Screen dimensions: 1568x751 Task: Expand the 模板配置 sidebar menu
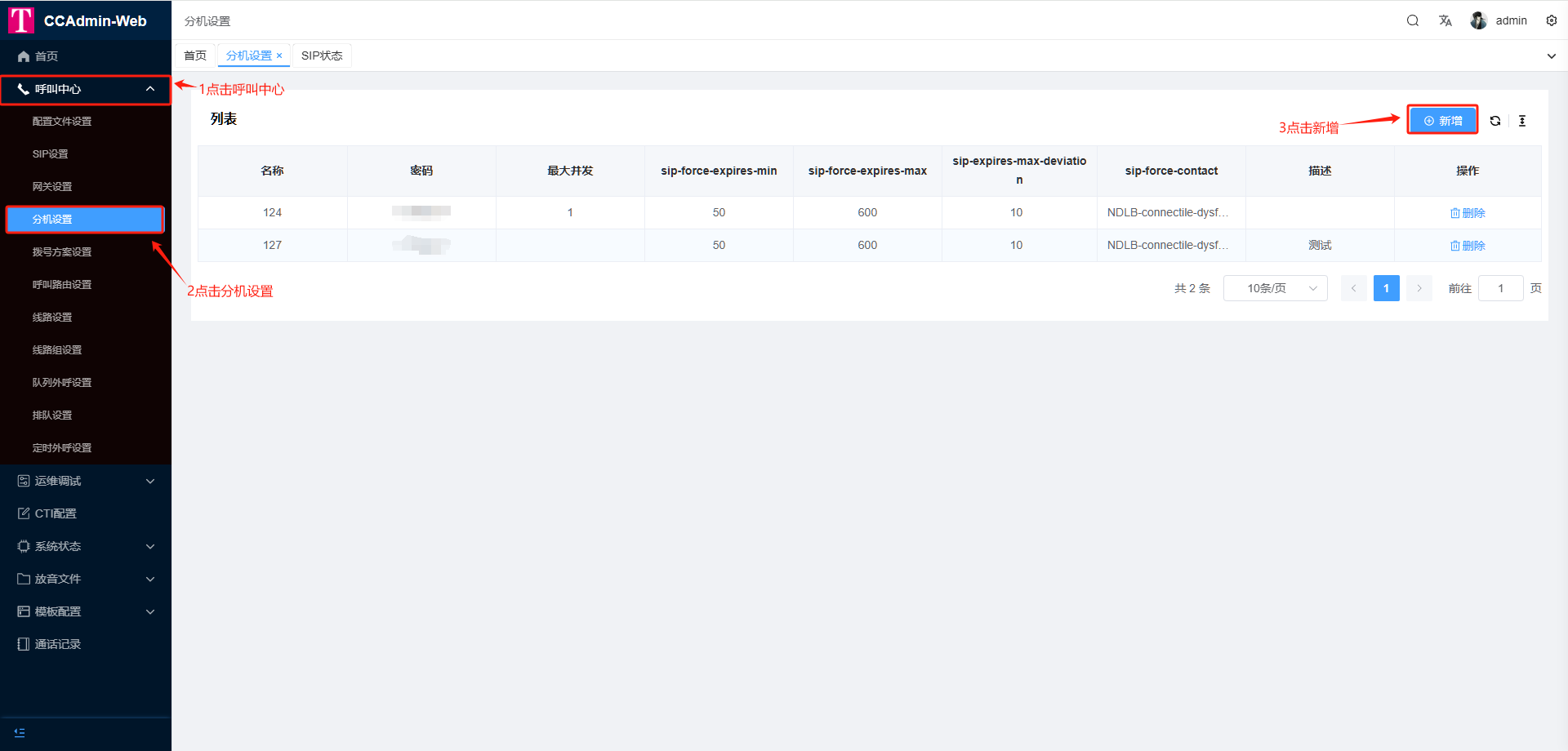(86, 611)
